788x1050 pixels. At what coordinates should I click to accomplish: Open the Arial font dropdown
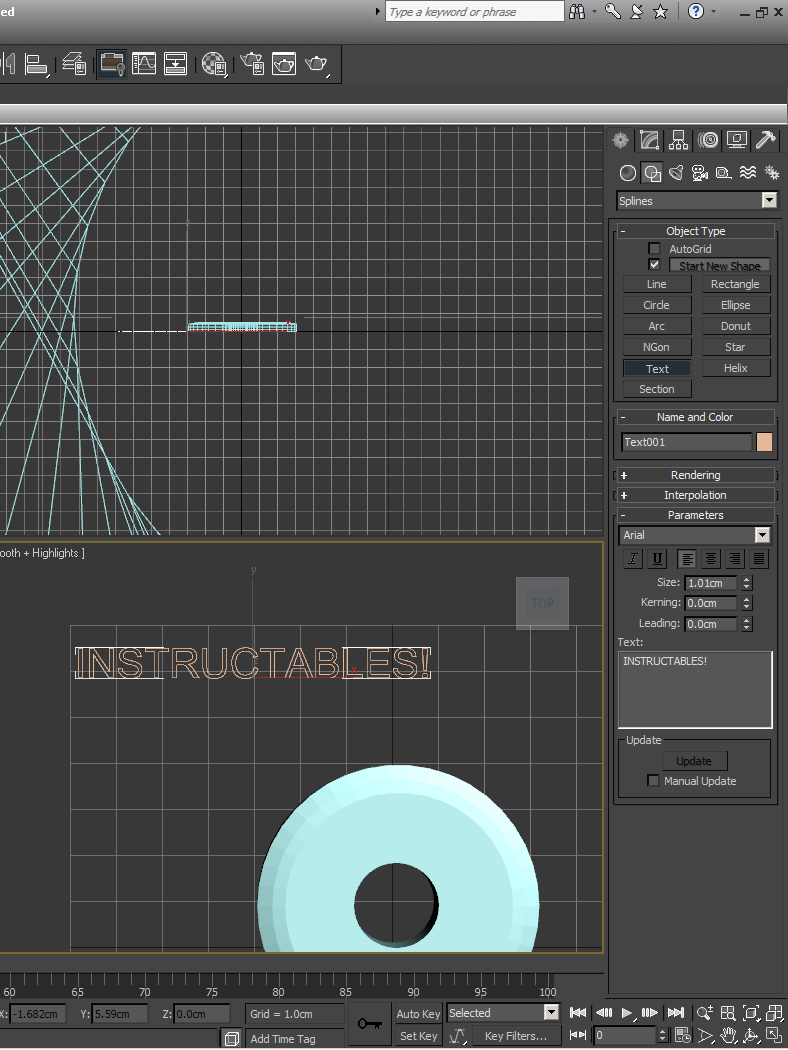pyautogui.click(x=695, y=535)
